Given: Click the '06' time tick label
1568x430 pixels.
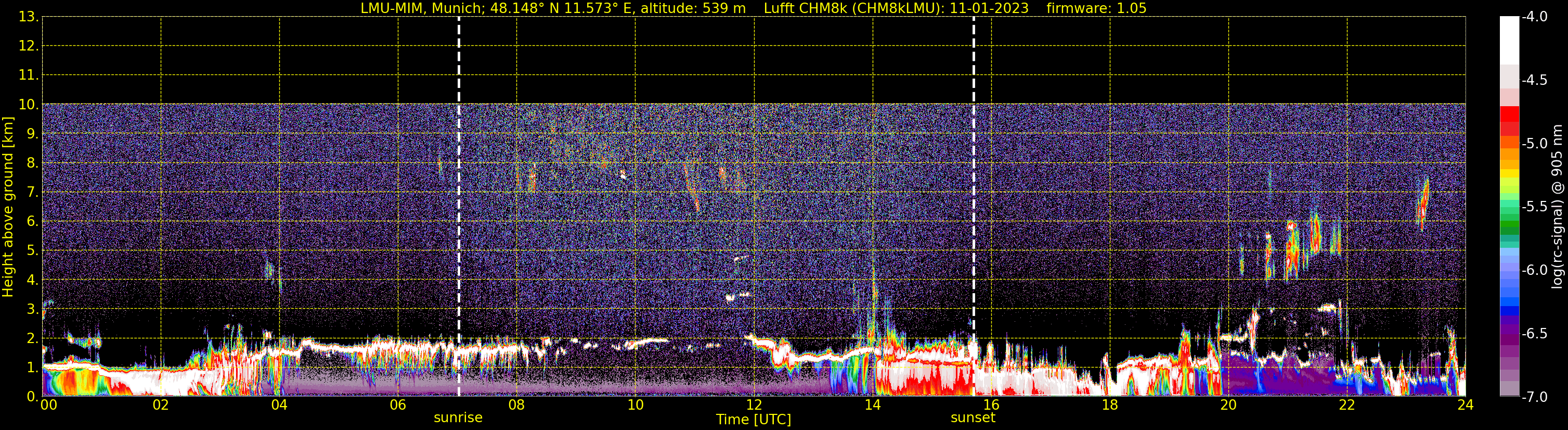Looking at the screenshot, I should point(398,405).
